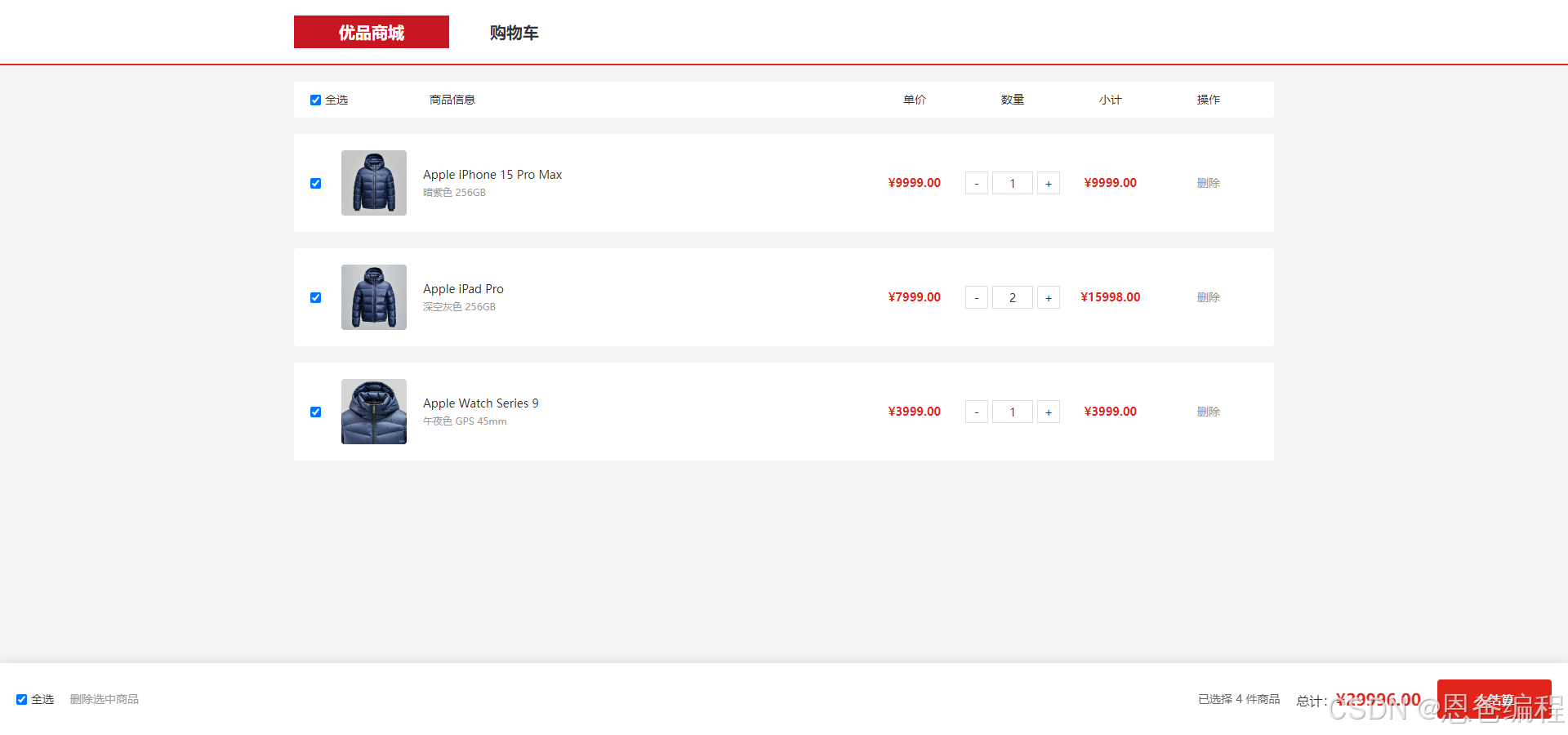Uncheck the Apple iPhone 15 Pro Max checkbox

click(x=315, y=183)
